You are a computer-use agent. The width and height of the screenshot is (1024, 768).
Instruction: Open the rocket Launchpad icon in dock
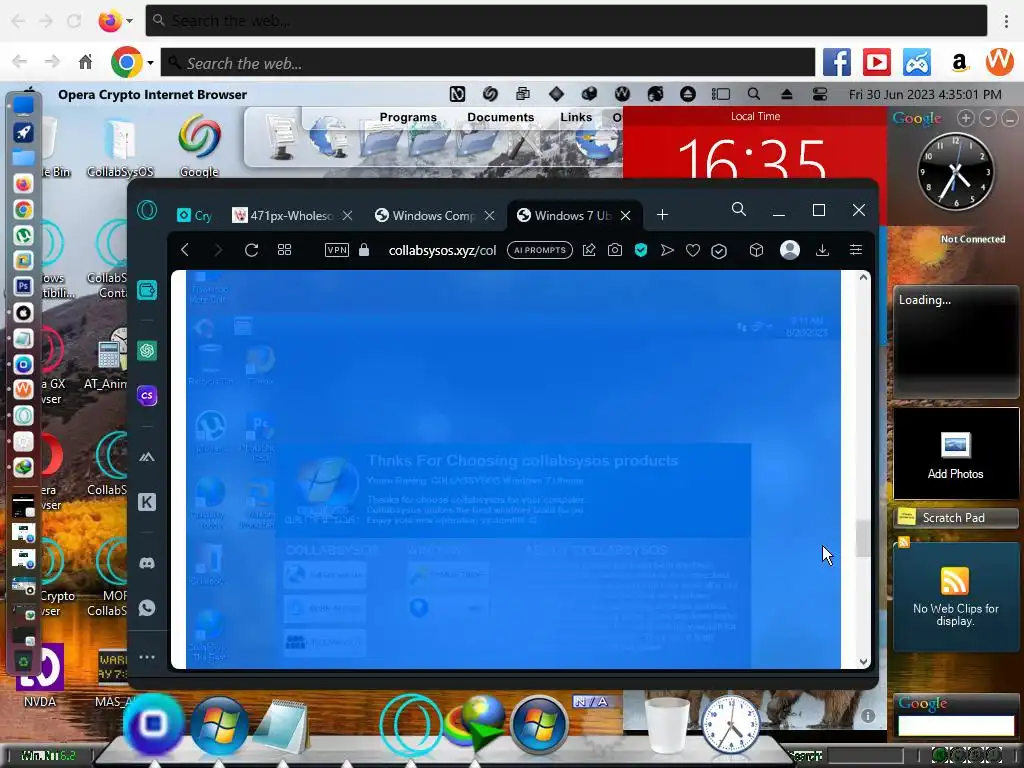(x=24, y=133)
